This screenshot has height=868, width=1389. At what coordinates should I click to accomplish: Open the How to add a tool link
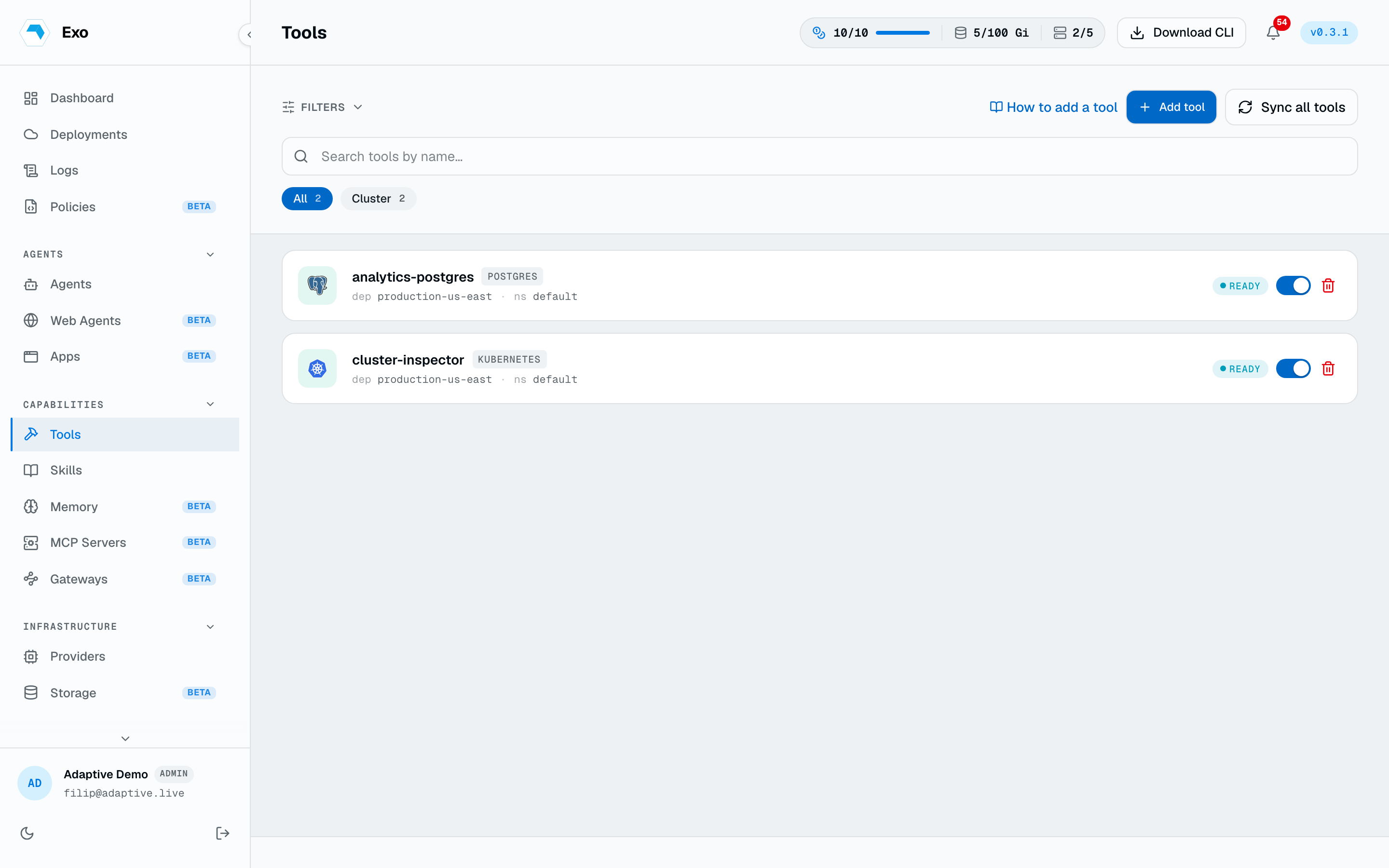[x=1053, y=108]
